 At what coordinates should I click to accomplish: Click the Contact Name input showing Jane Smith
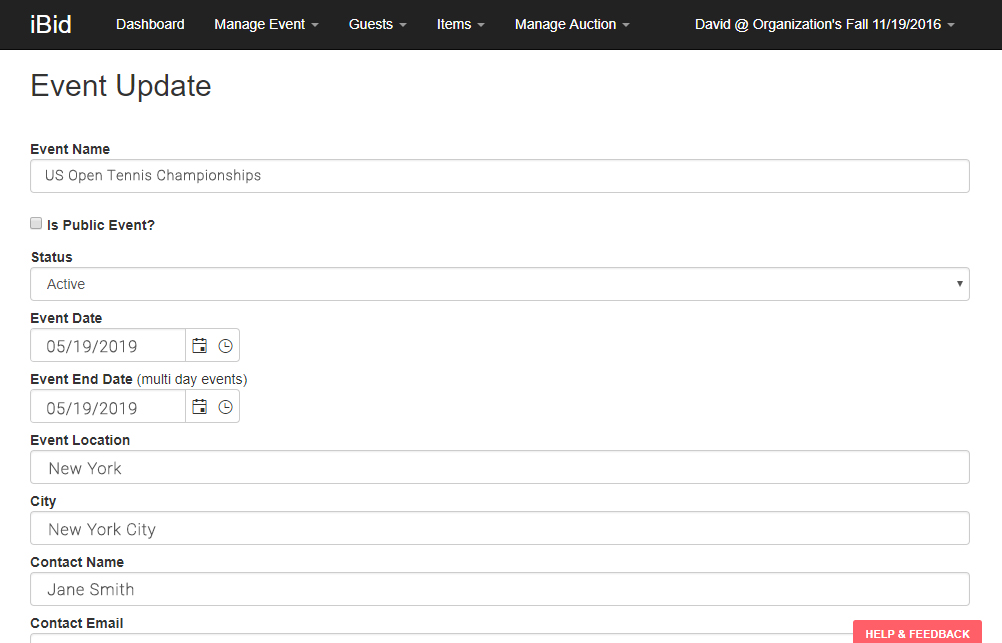tap(500, 589)
